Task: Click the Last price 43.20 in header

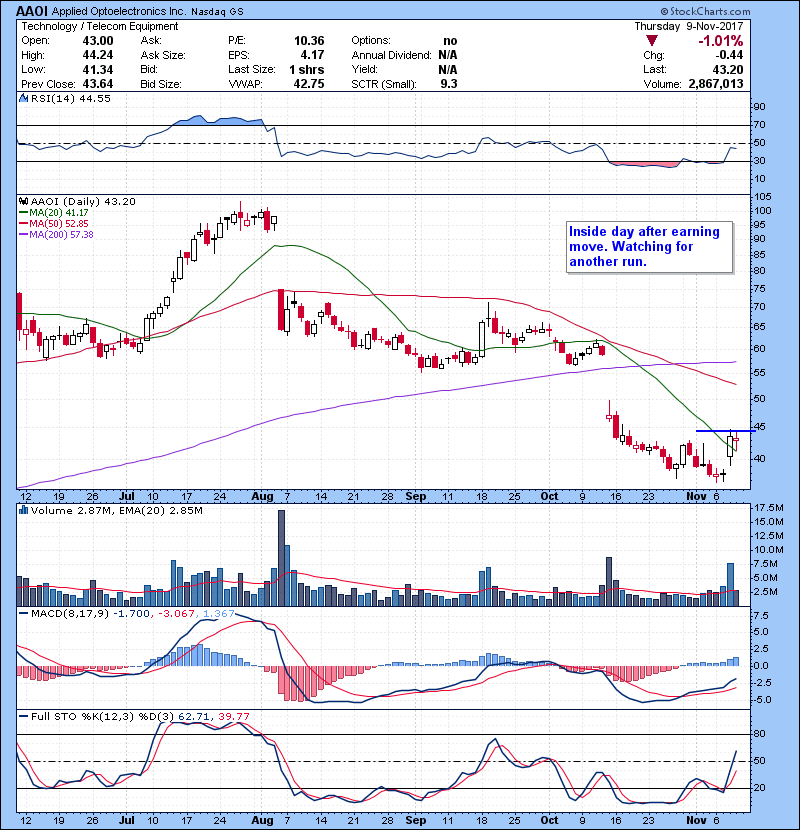Action: pos(728,69)
